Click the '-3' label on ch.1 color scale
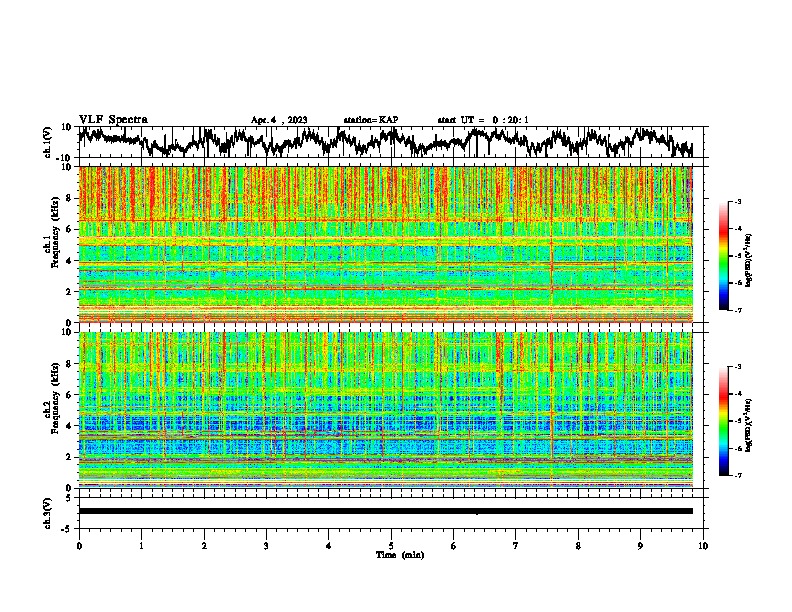The image size is (792, 612). point(738,201)
